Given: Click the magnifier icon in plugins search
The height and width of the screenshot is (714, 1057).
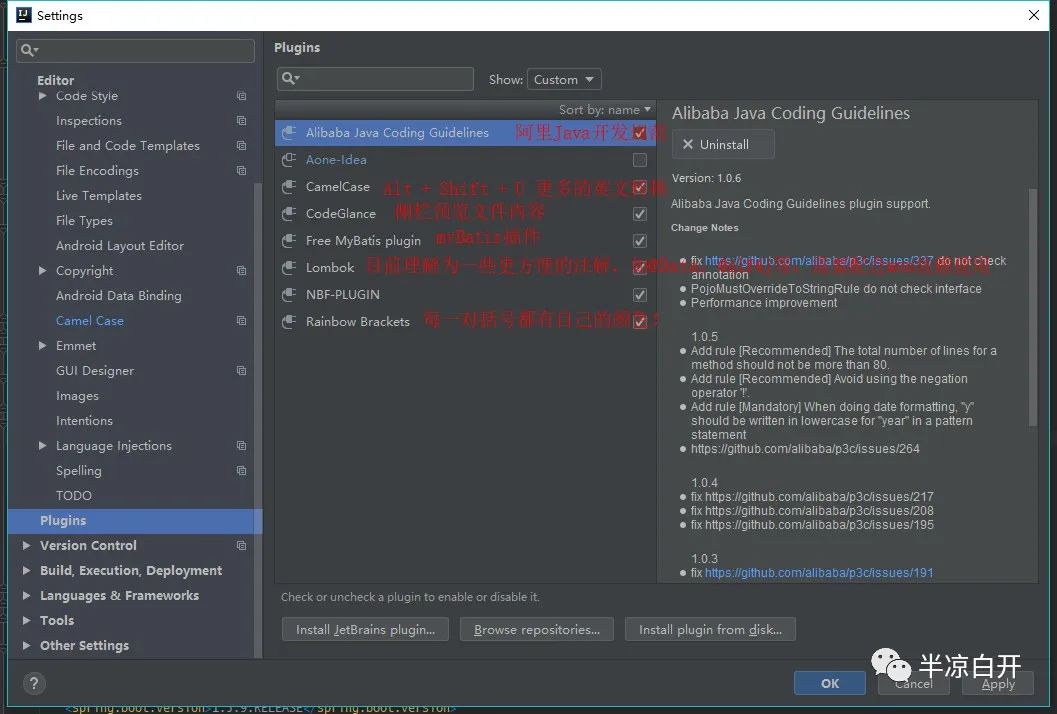Looking at the screenshot, I should [290, 78].
